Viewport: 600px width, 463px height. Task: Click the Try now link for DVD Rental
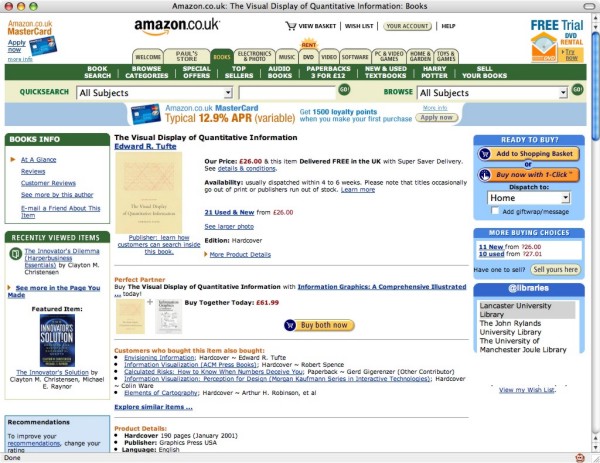click(x=571, y=54)
